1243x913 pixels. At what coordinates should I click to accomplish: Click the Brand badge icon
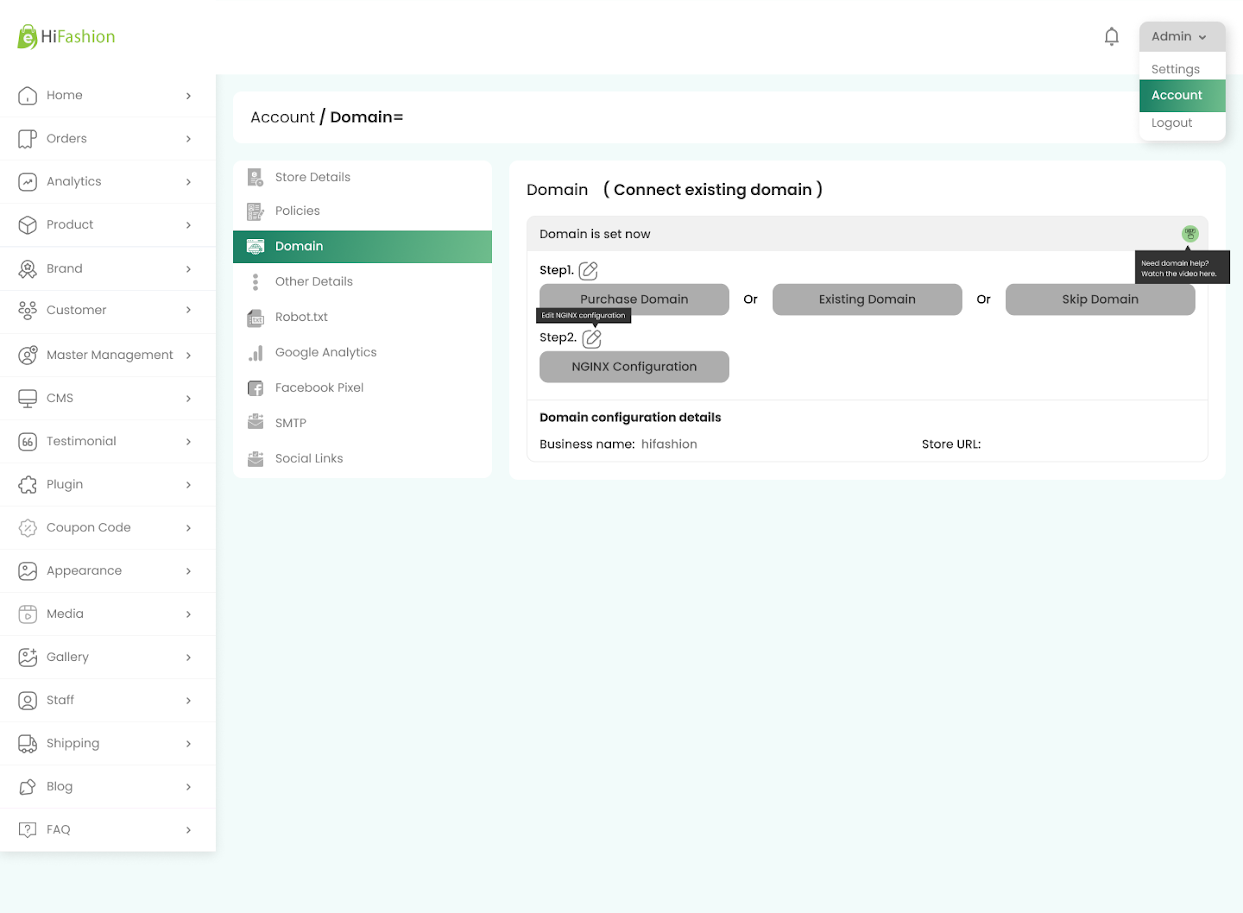coord(28,268)
